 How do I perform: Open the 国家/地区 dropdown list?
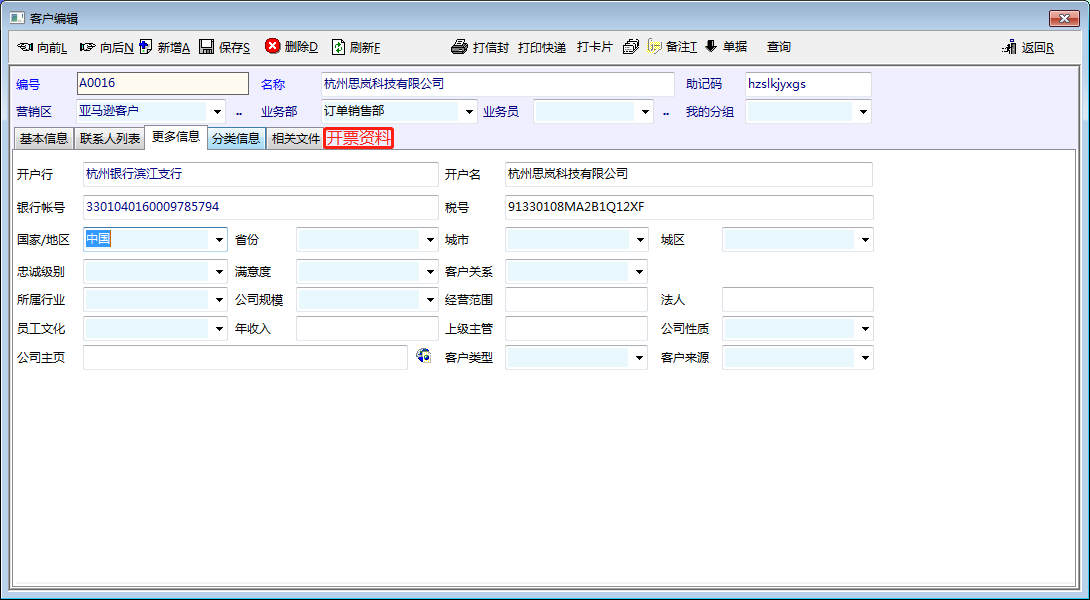(x=219, y=240)
